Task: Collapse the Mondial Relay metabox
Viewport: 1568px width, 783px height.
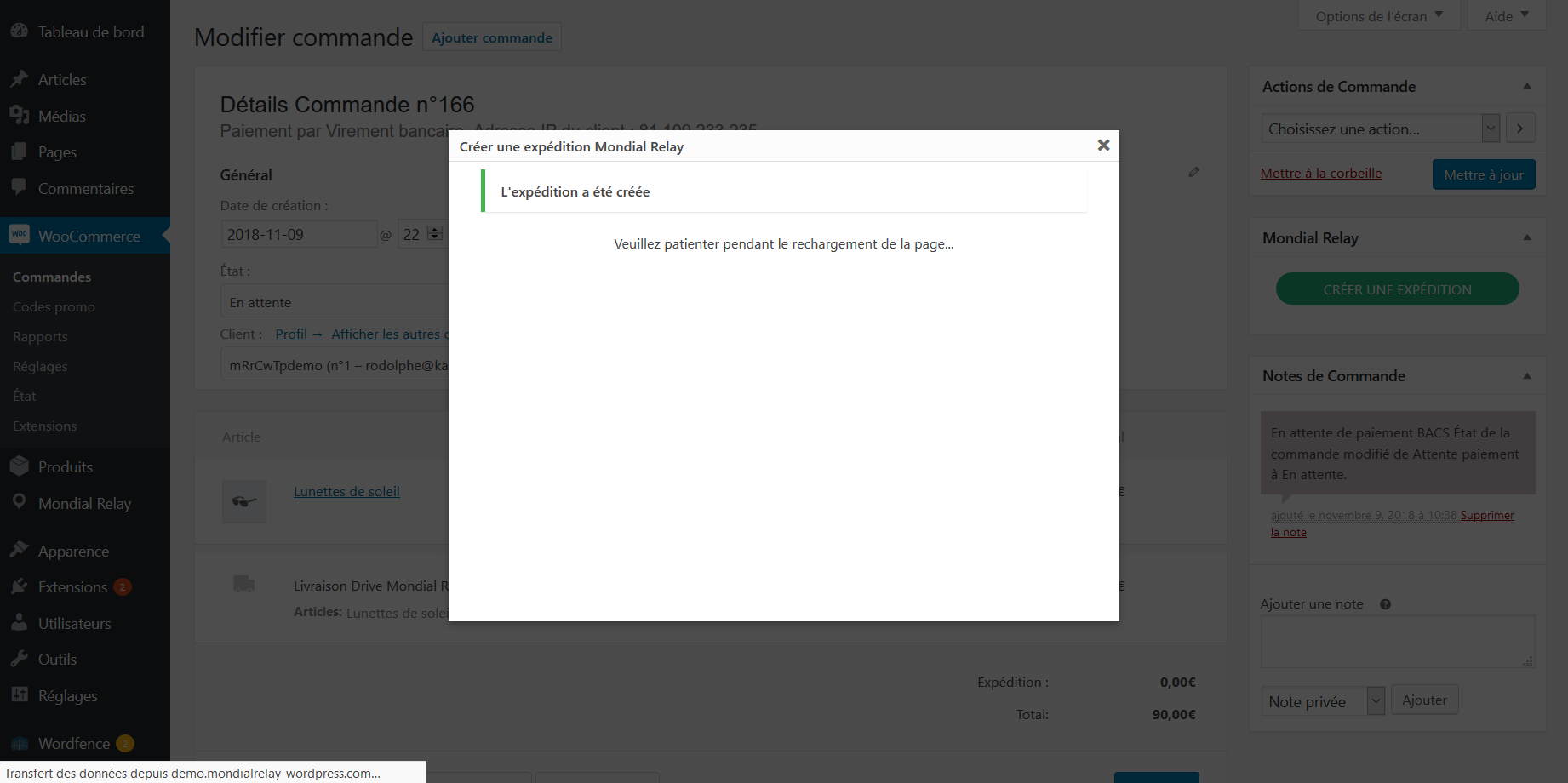Action: [x=1527, y=238]
